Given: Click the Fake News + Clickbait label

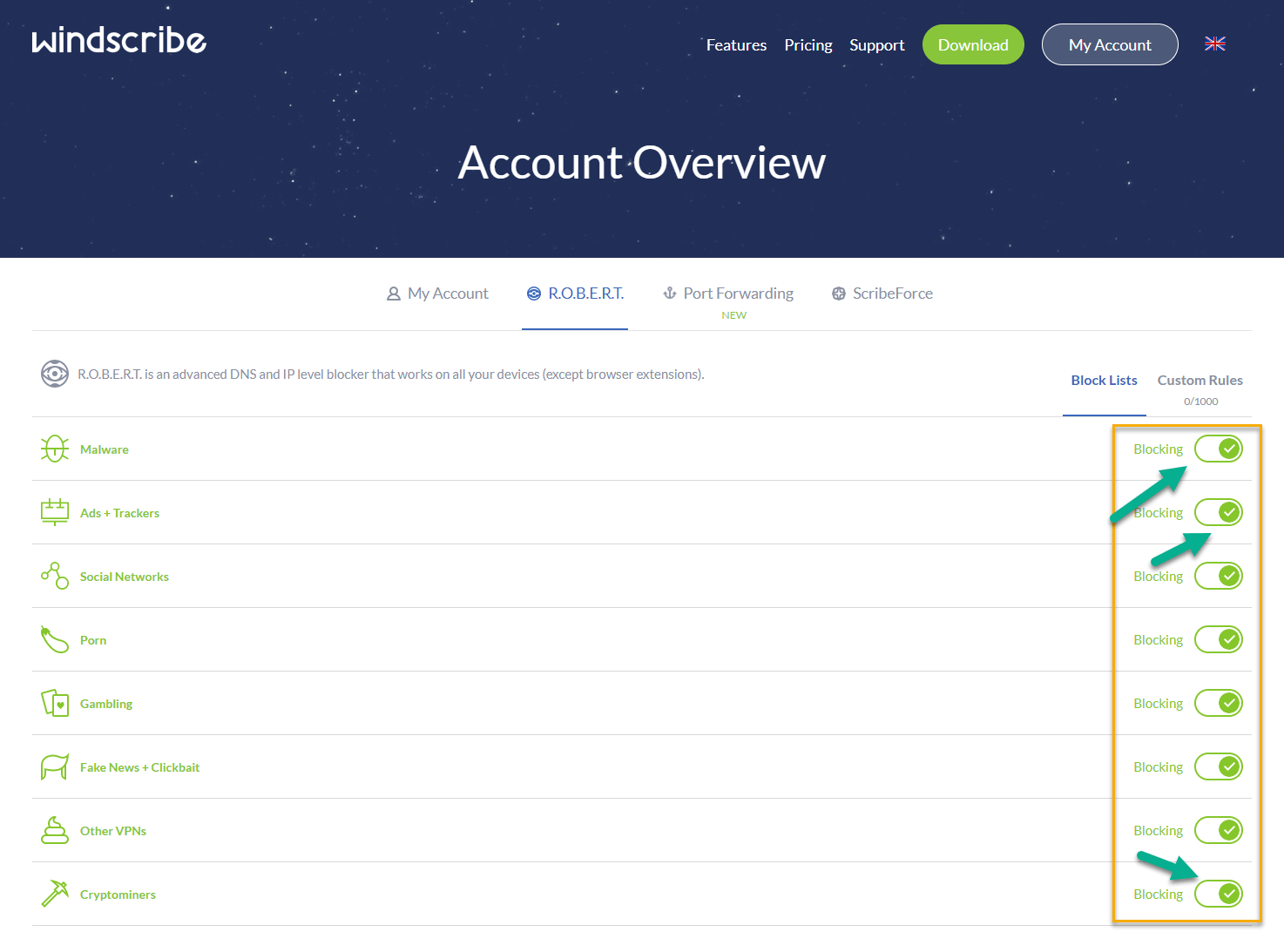Looking at the screenshot, I should 139,767.
